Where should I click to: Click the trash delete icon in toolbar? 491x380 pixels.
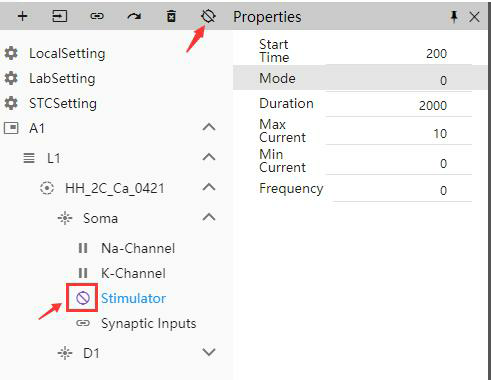171,16
